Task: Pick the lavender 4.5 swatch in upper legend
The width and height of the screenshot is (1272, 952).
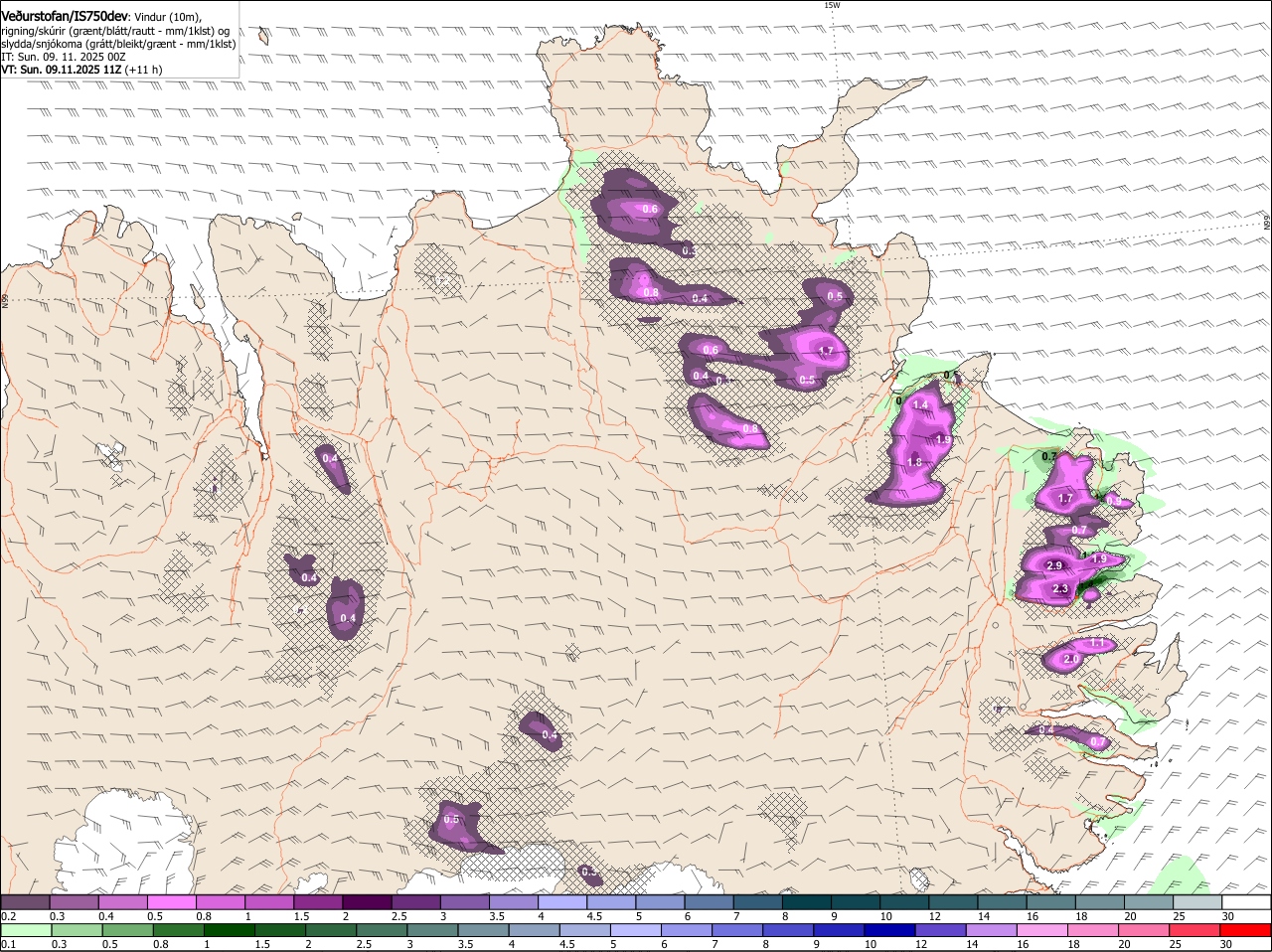Action: point(611,902)
